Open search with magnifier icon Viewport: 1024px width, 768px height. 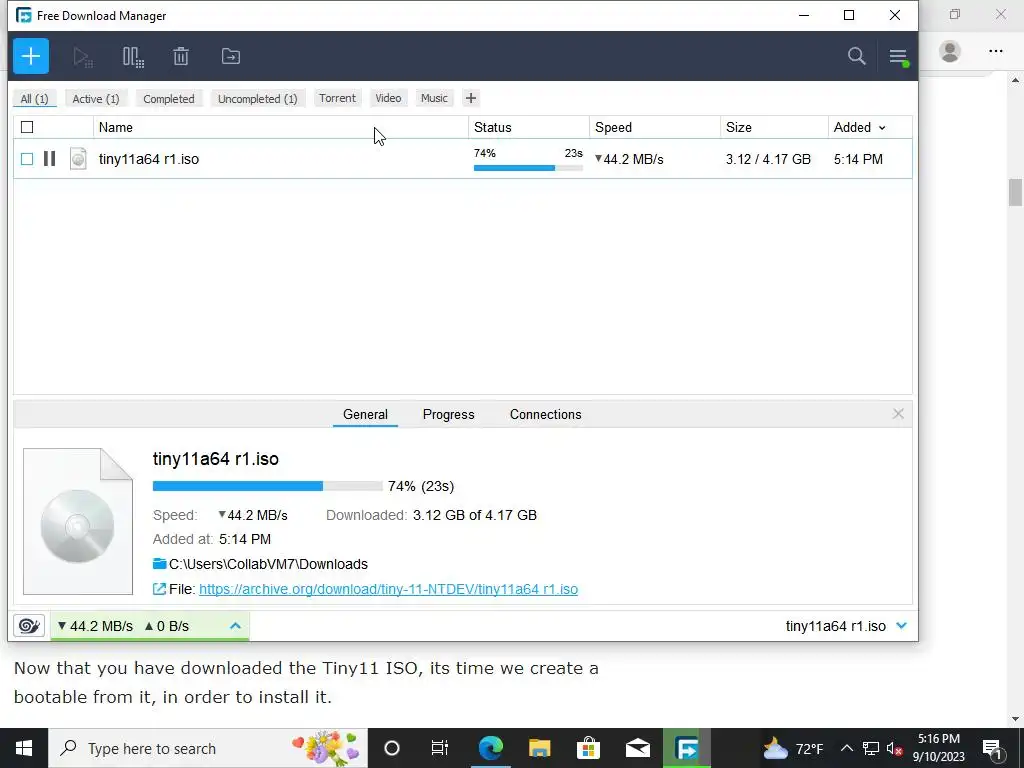[x=857, y=56]
